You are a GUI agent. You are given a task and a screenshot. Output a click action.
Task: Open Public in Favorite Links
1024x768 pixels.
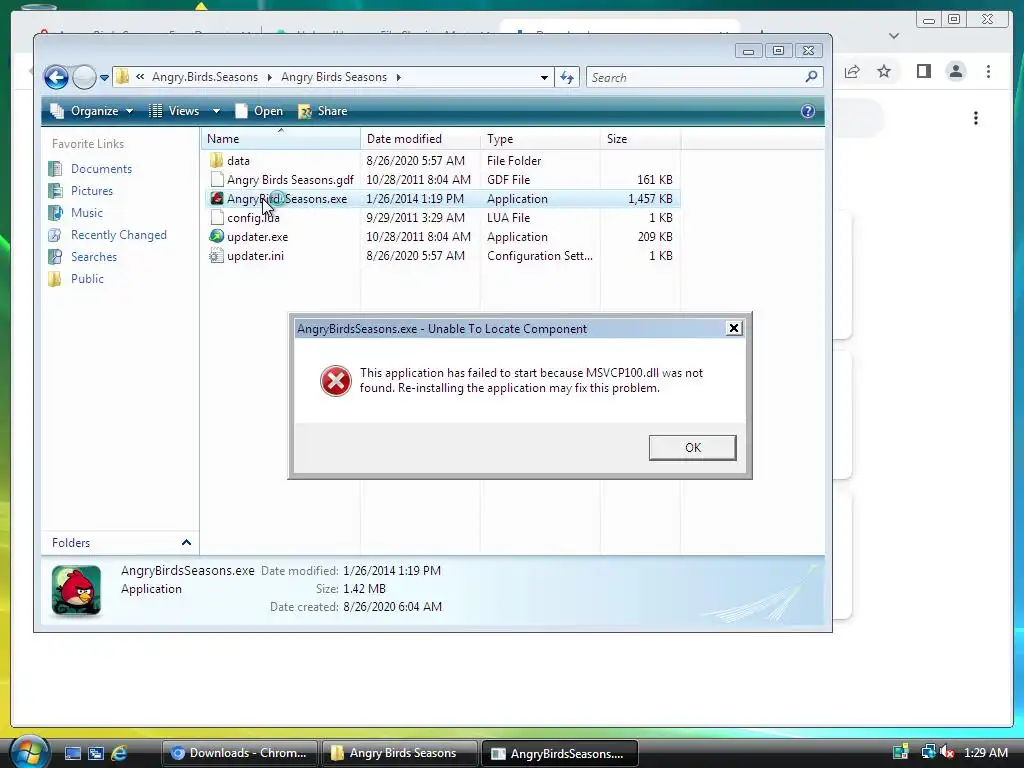[x=76, y=279]
